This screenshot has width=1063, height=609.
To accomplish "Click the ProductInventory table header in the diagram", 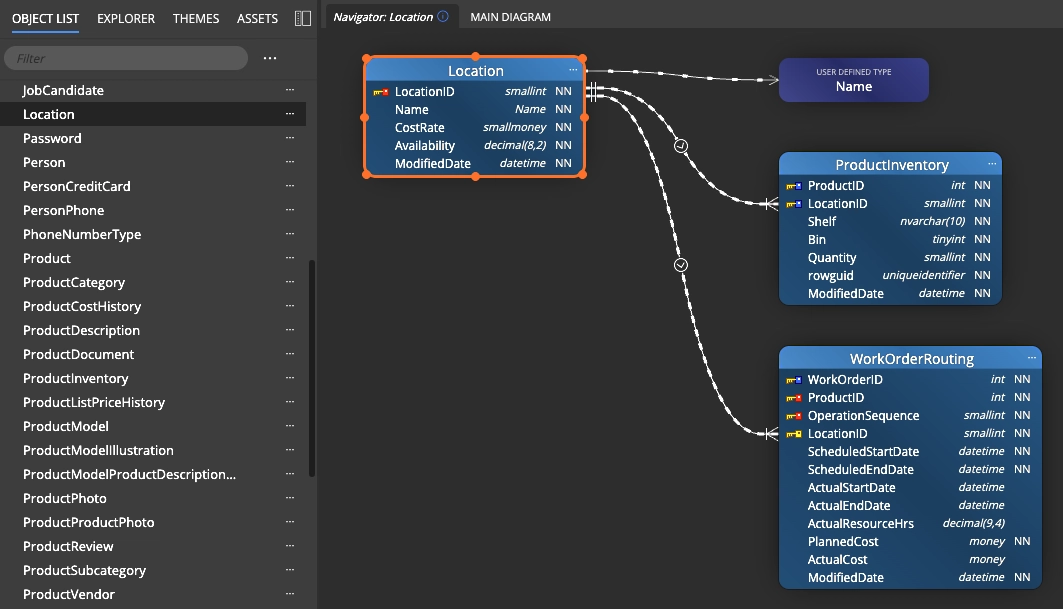I will click(891, 165).
